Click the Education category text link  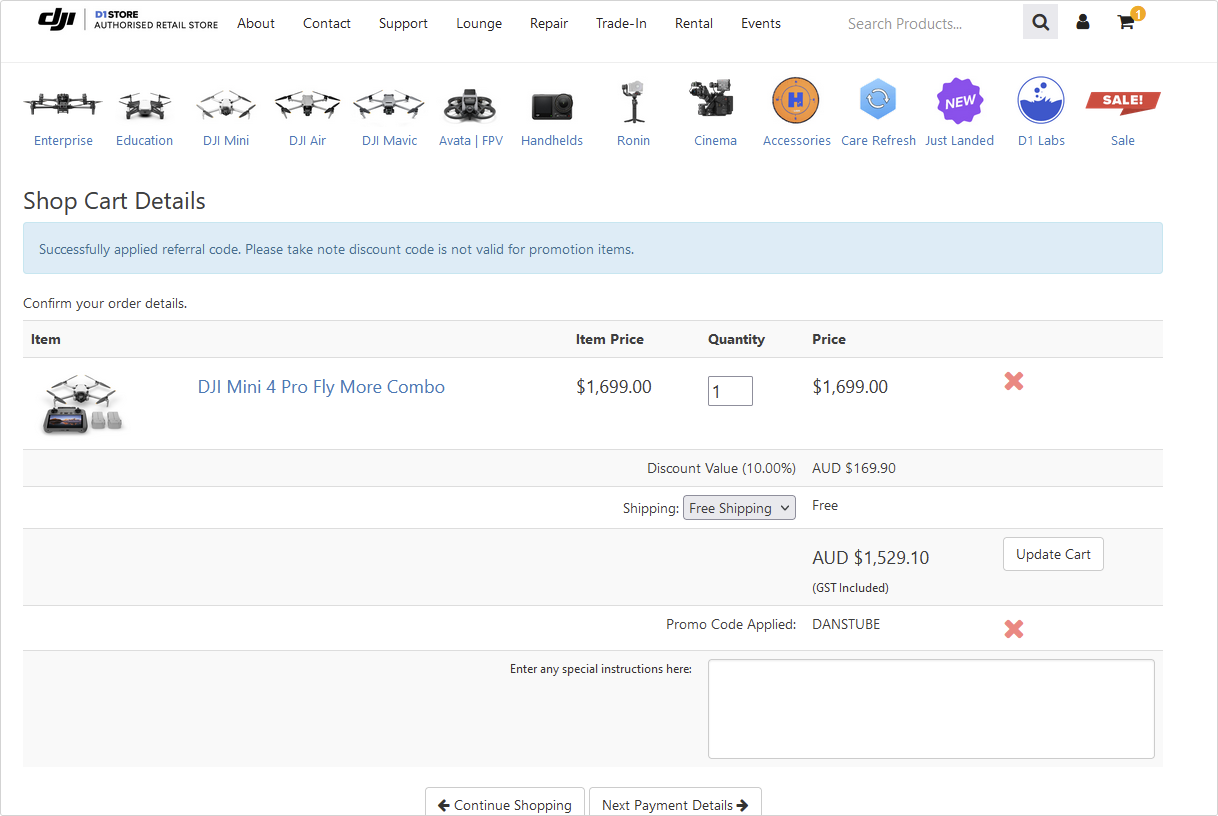click(x=144, y=141)
